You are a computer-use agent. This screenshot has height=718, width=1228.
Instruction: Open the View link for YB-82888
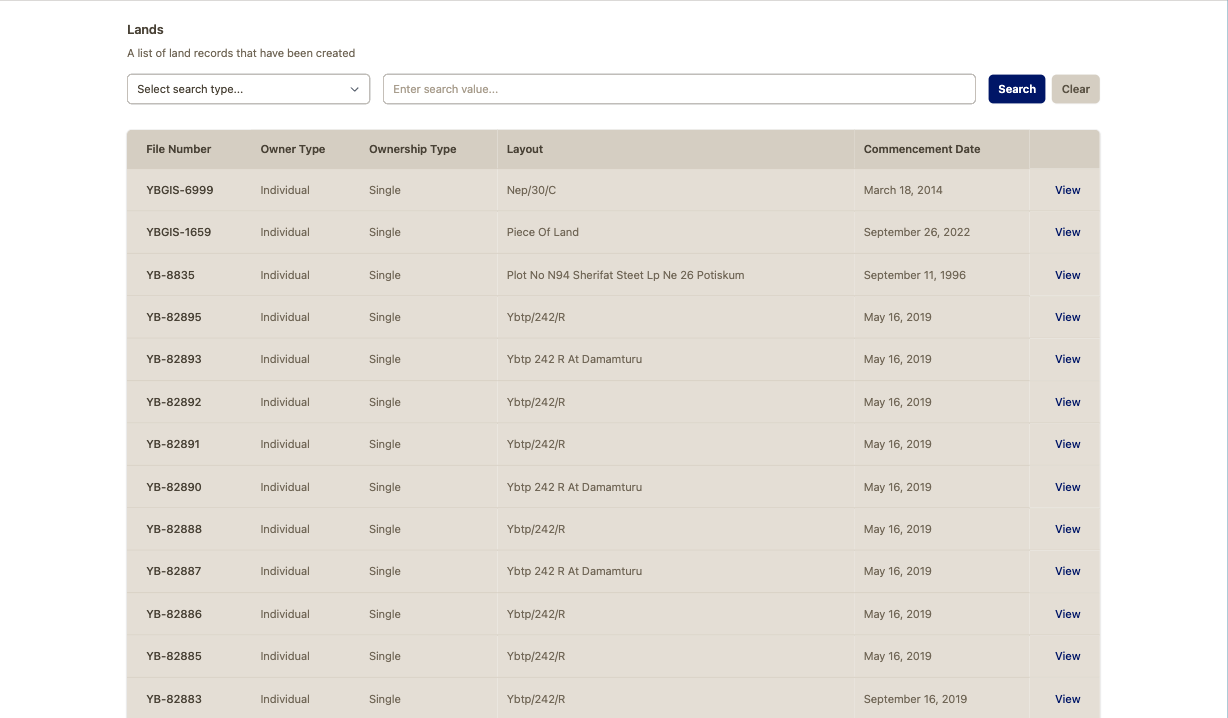(1067, 529)
